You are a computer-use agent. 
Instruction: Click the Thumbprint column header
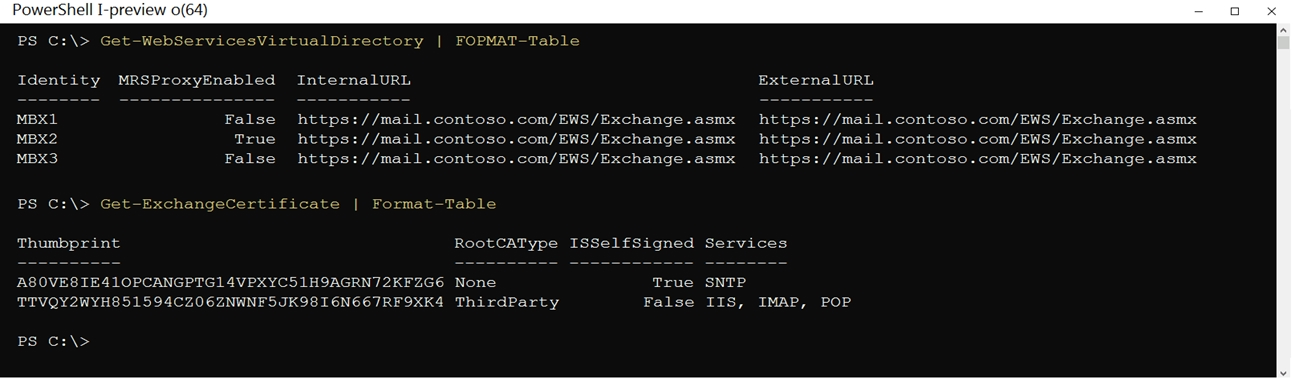coord(69,243)
